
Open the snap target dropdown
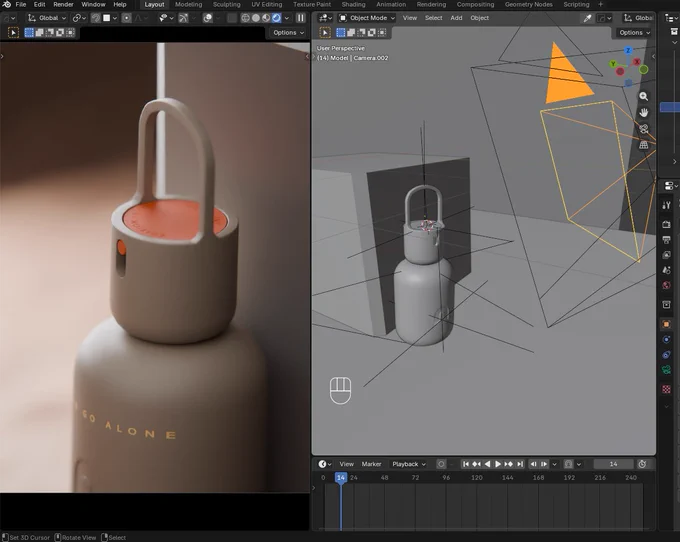click(x=110, y=18)
